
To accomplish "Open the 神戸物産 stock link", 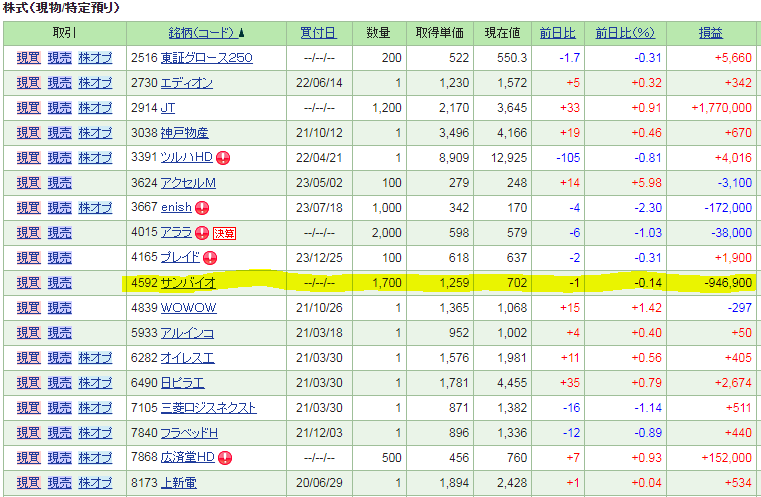I will 184,133.
